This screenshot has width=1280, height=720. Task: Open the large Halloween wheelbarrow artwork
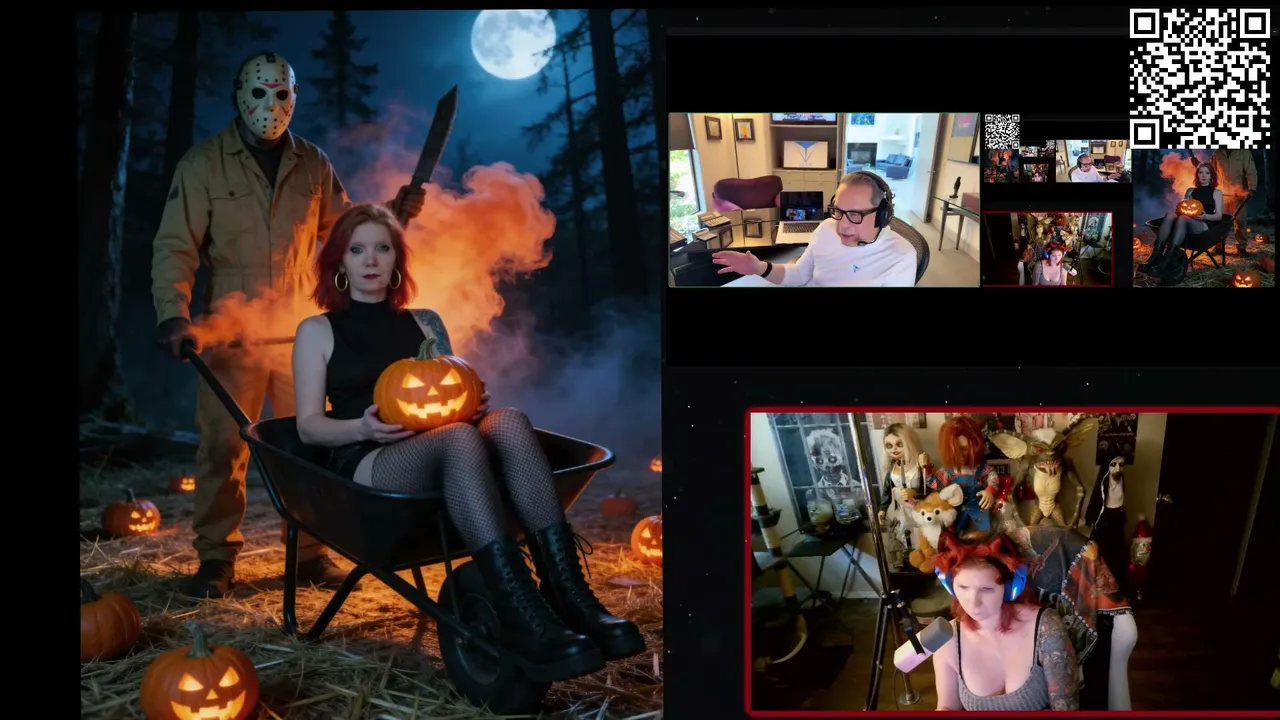coord(371,364)
